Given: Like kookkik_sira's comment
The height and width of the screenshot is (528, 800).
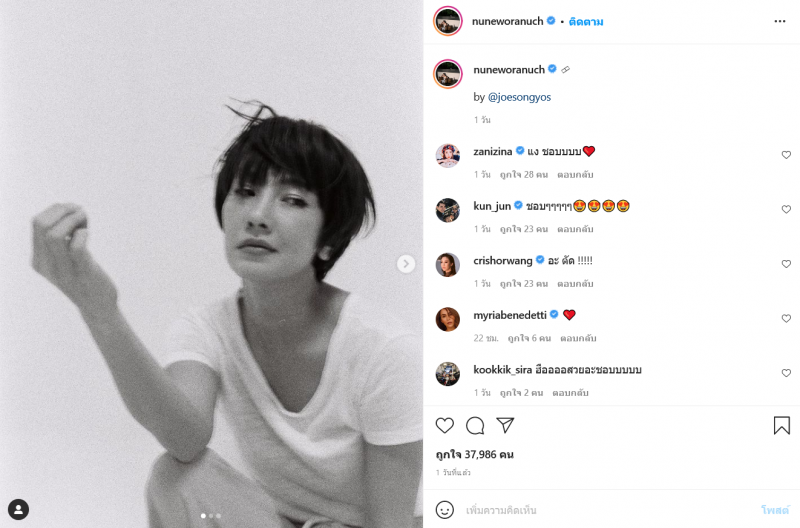Looking at the screenshot, I should pos(786,373).
